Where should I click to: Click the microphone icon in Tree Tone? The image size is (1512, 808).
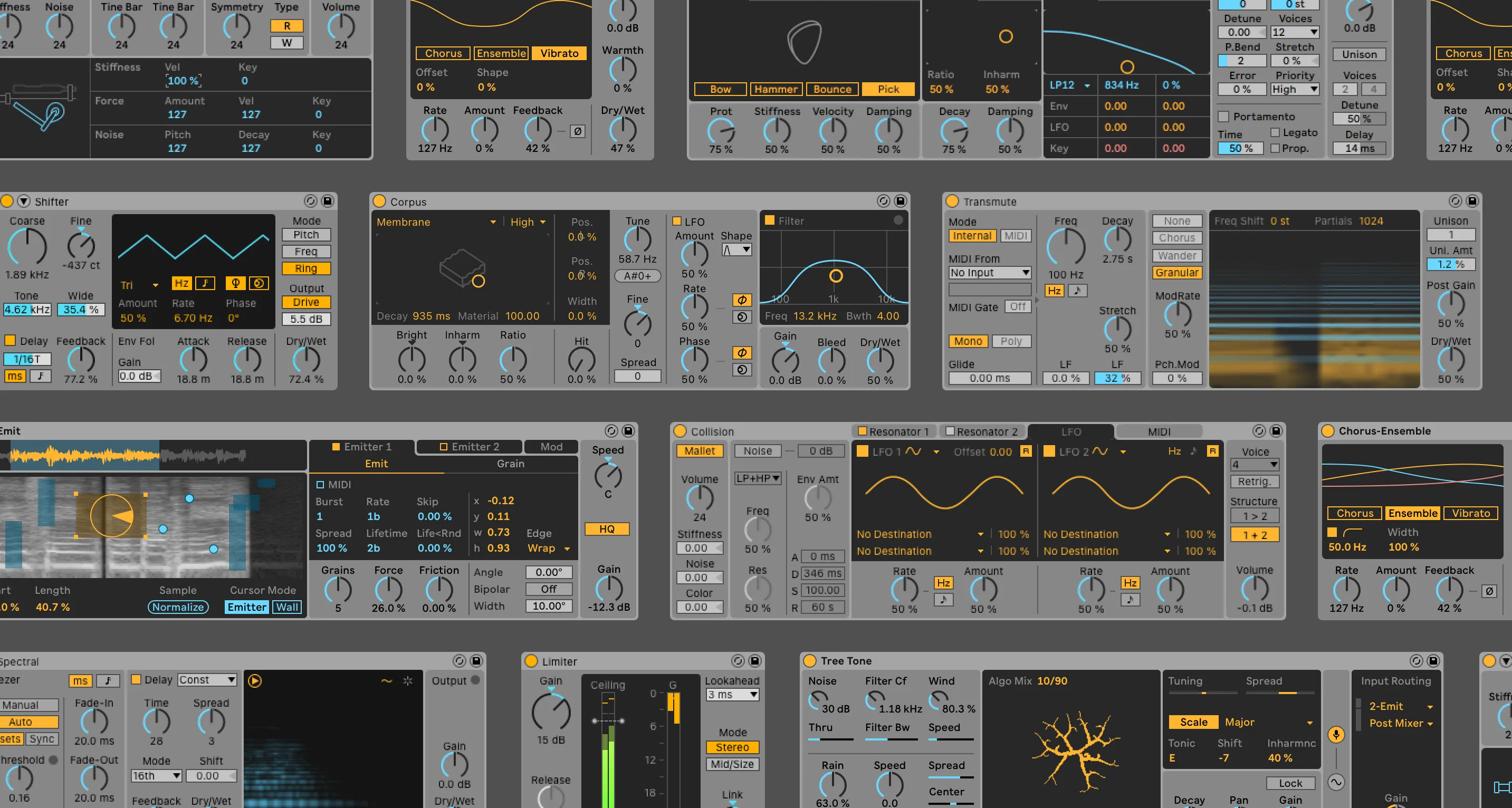click(1336, 734)
